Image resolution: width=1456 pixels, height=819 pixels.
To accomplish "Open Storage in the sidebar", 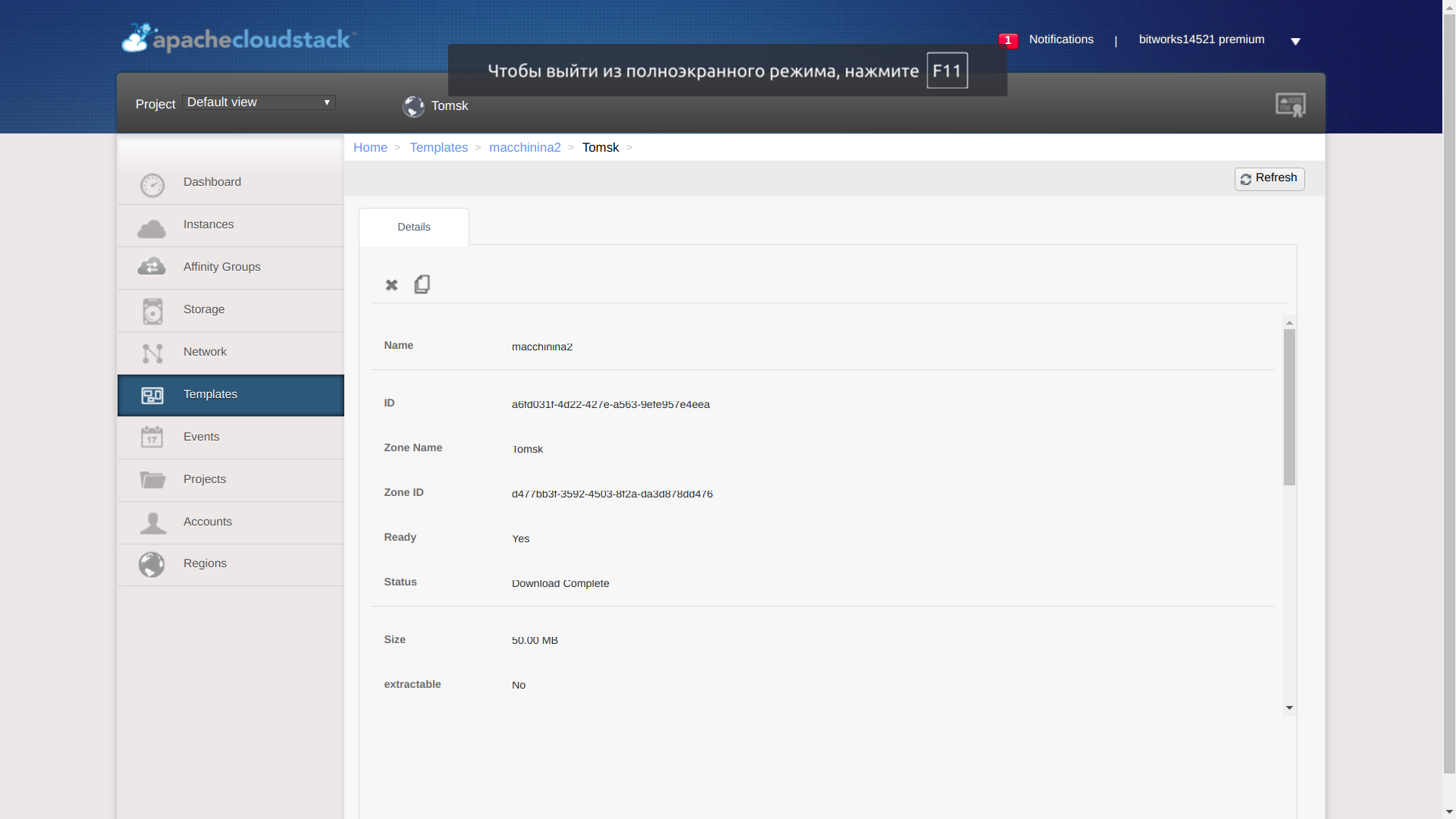I will [231, 310].
